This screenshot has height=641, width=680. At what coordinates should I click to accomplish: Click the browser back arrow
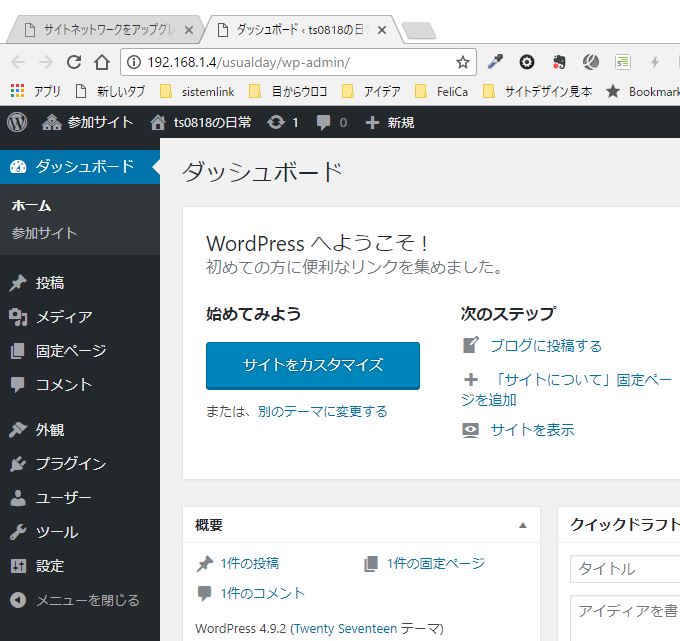[x=18, y=62]
